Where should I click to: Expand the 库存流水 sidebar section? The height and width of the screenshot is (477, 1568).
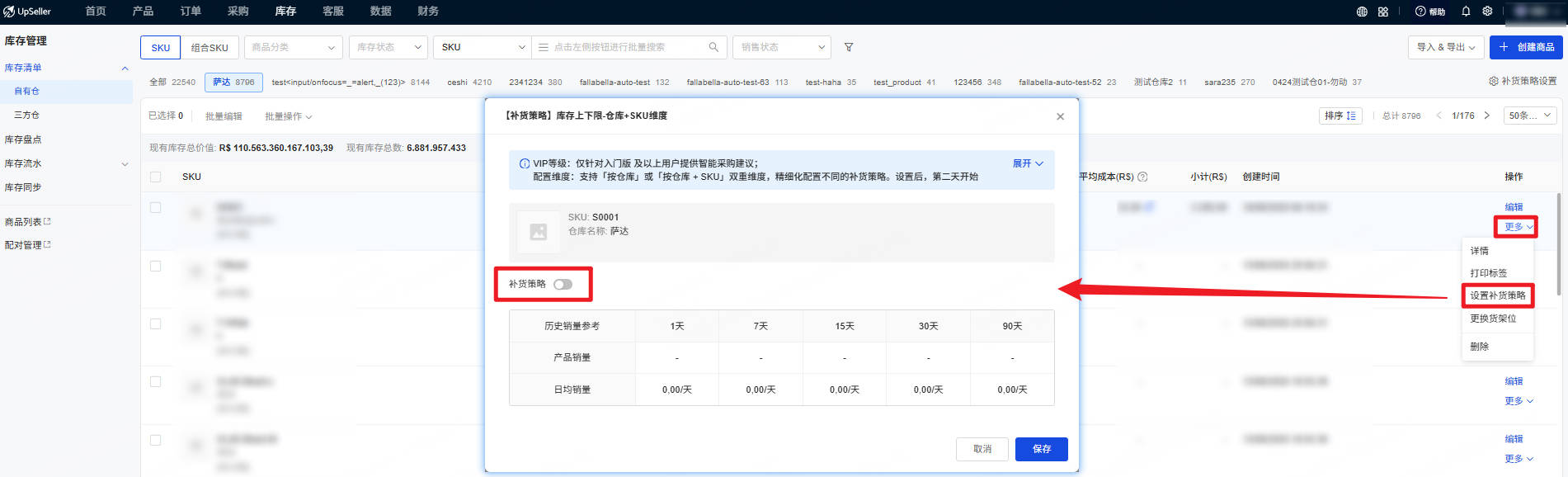pyautogui.click(x=125, y=164)
